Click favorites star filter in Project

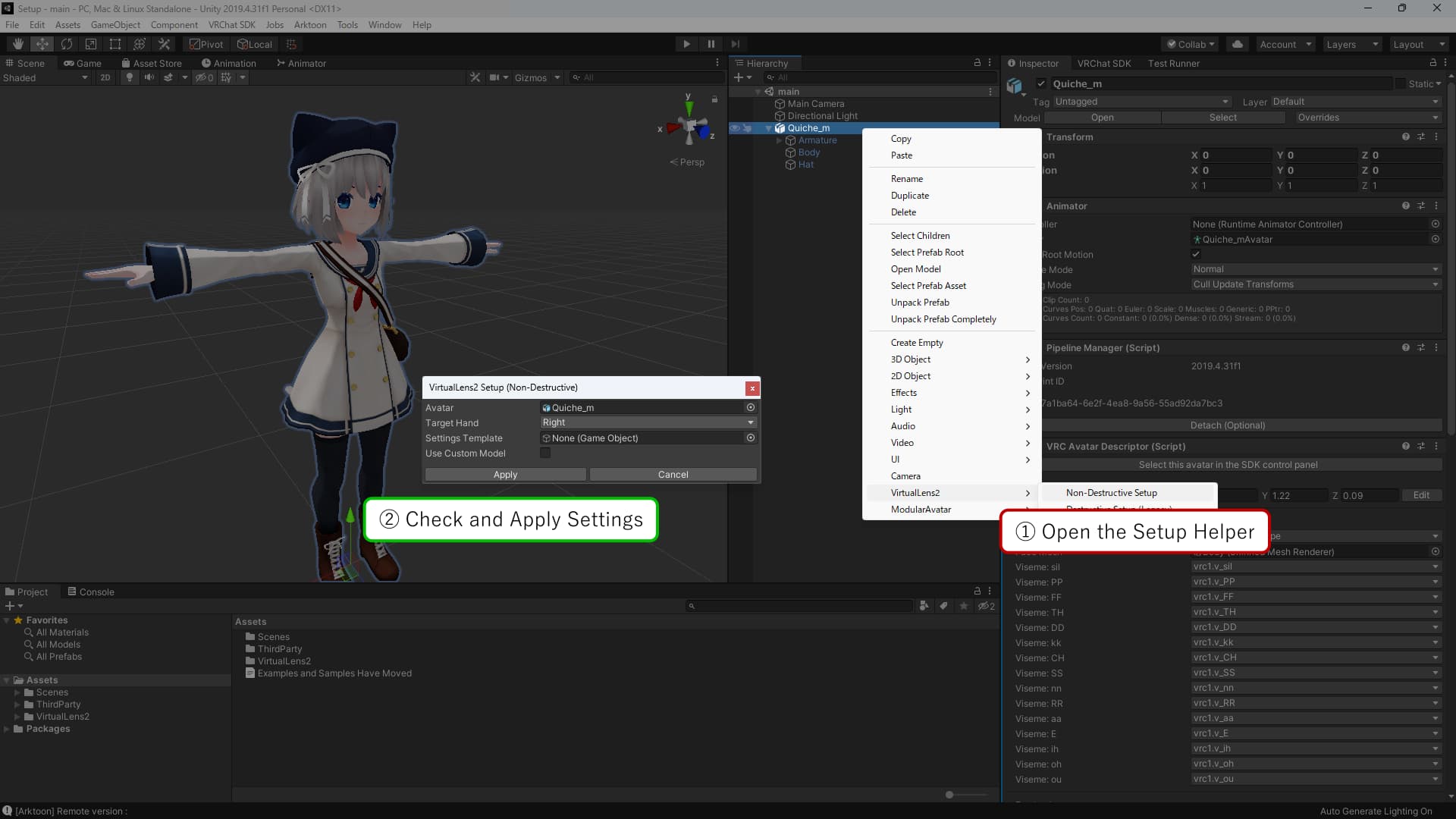(x=964, y=606)
